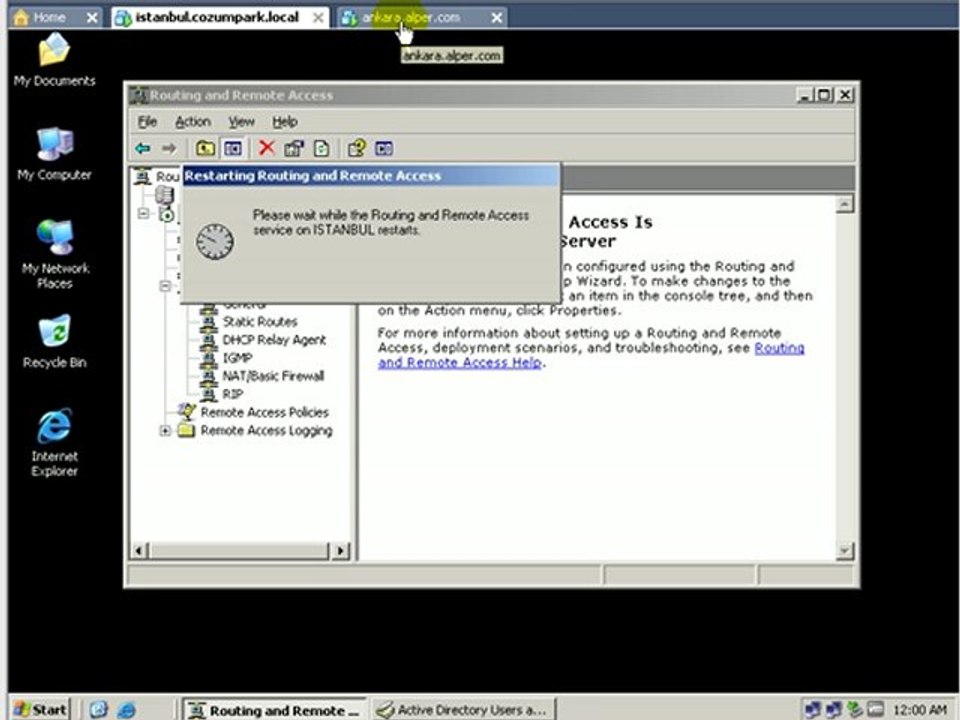Switch to the ankara.alper.com tab
Viewport: 960px width, 720px height.
point(411,18)
